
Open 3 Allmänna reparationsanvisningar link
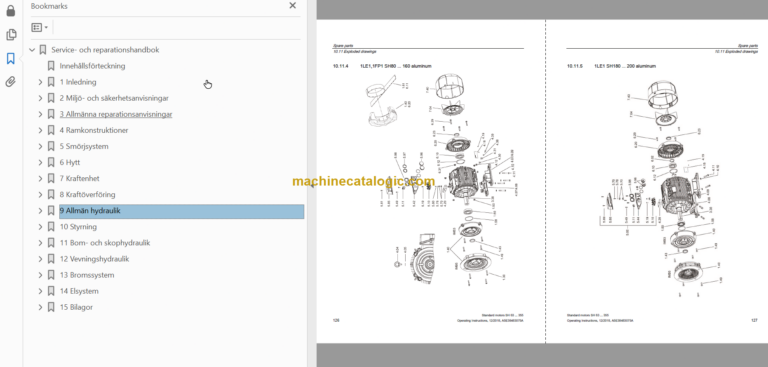click(116, 114)
